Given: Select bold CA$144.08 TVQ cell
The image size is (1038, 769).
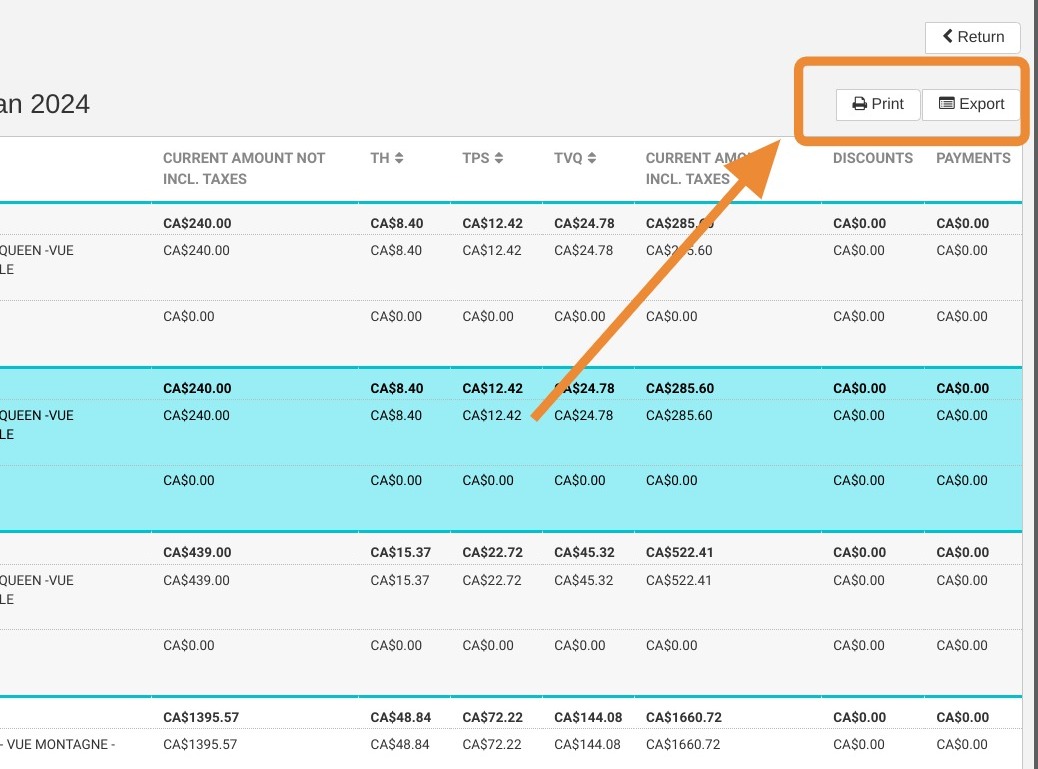Looking at the screenshot, I should click(x=589, y=717).
